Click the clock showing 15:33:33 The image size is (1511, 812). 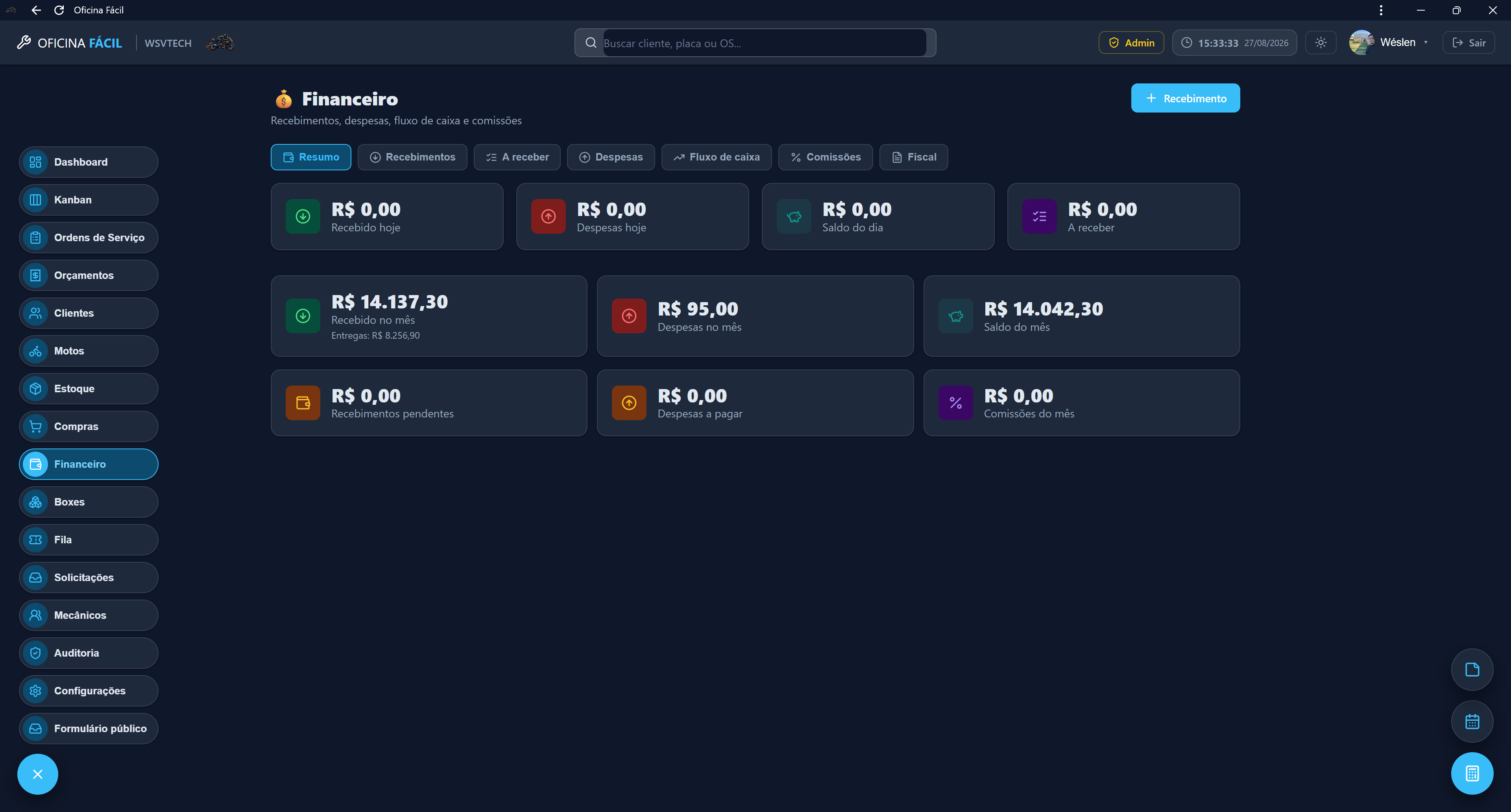point(1234,43)
